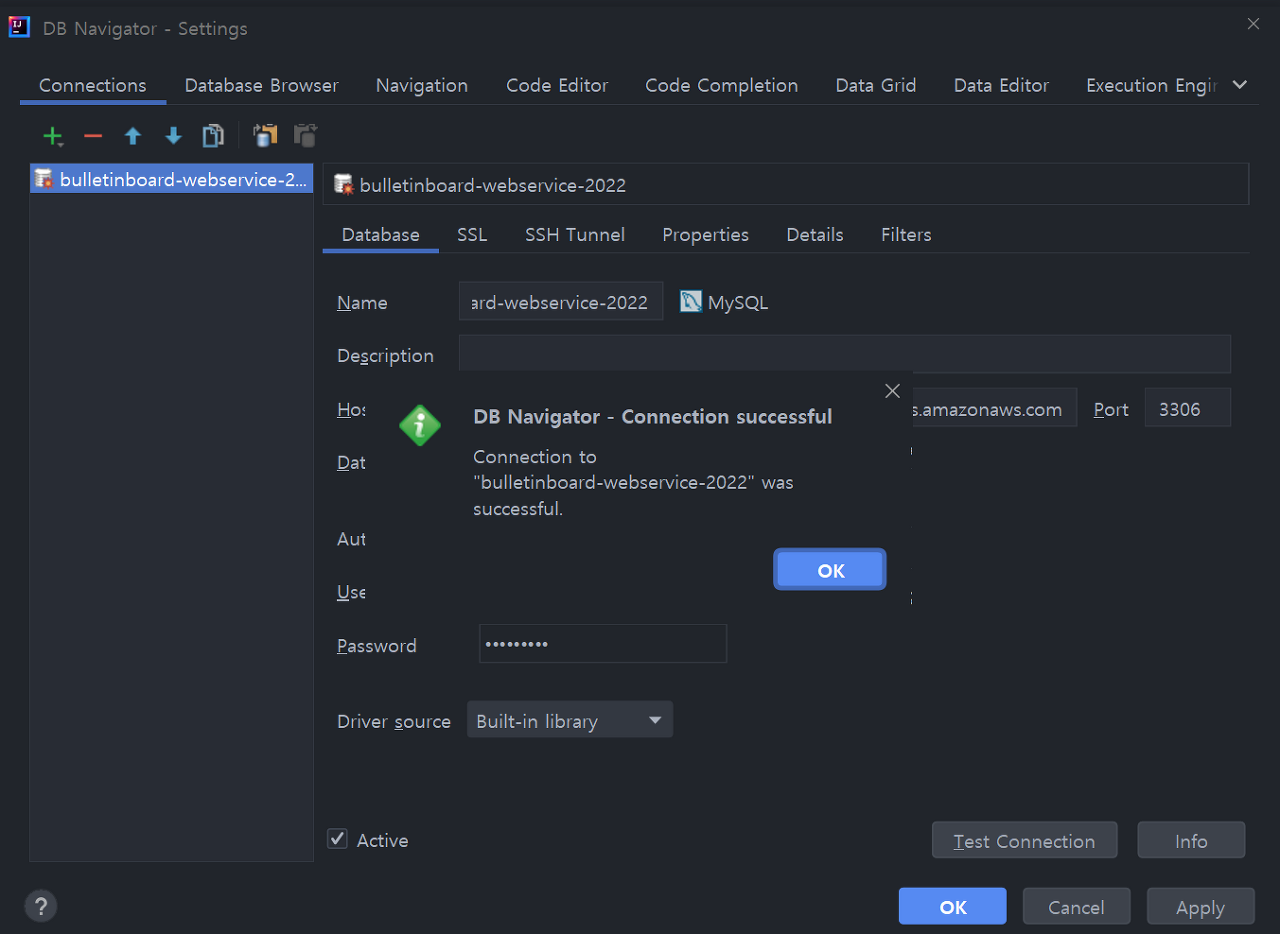1280x934 pixels.
Task: Select the Connections tab
Action: pos(93,85)
